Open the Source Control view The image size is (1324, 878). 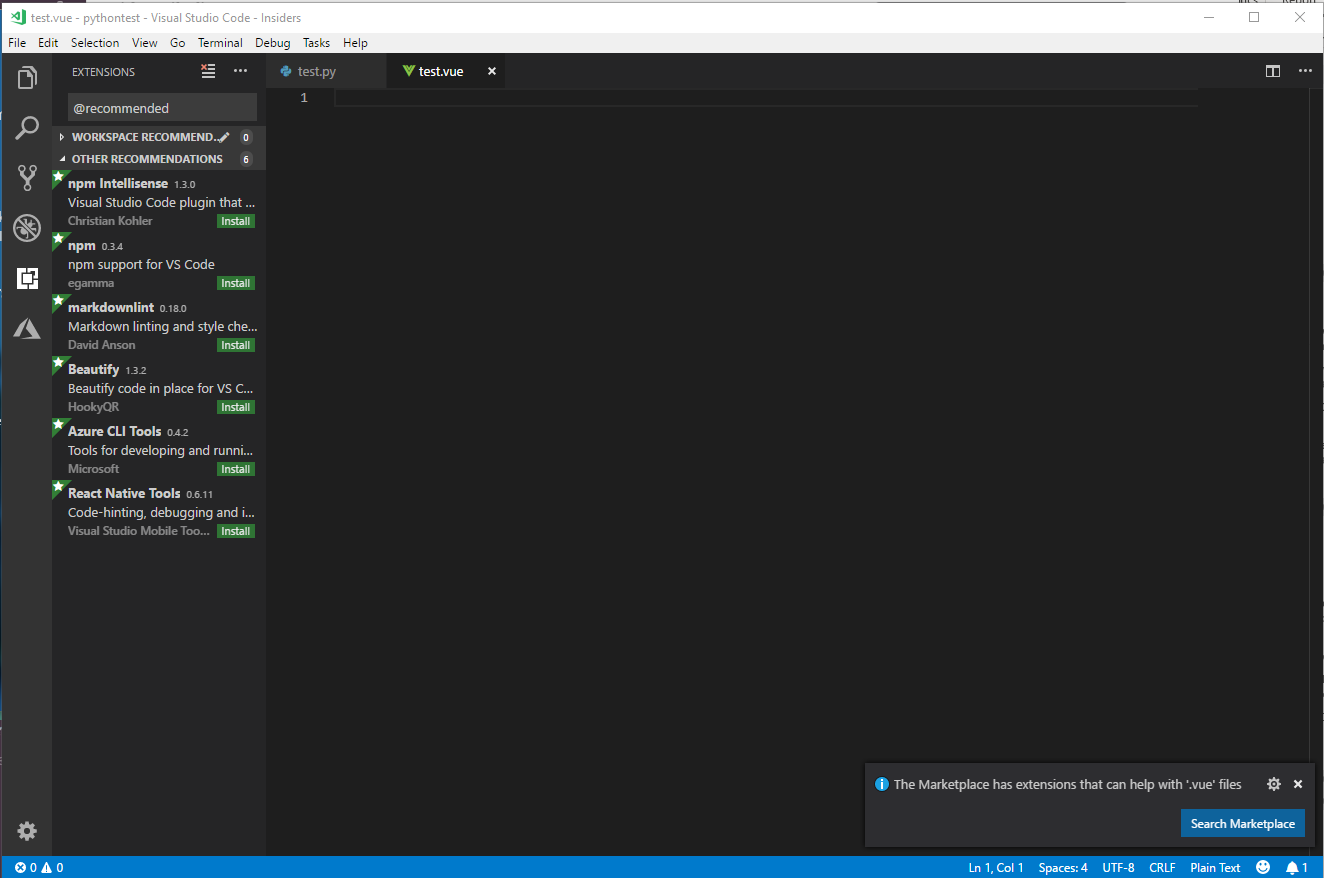coord(27,178)
